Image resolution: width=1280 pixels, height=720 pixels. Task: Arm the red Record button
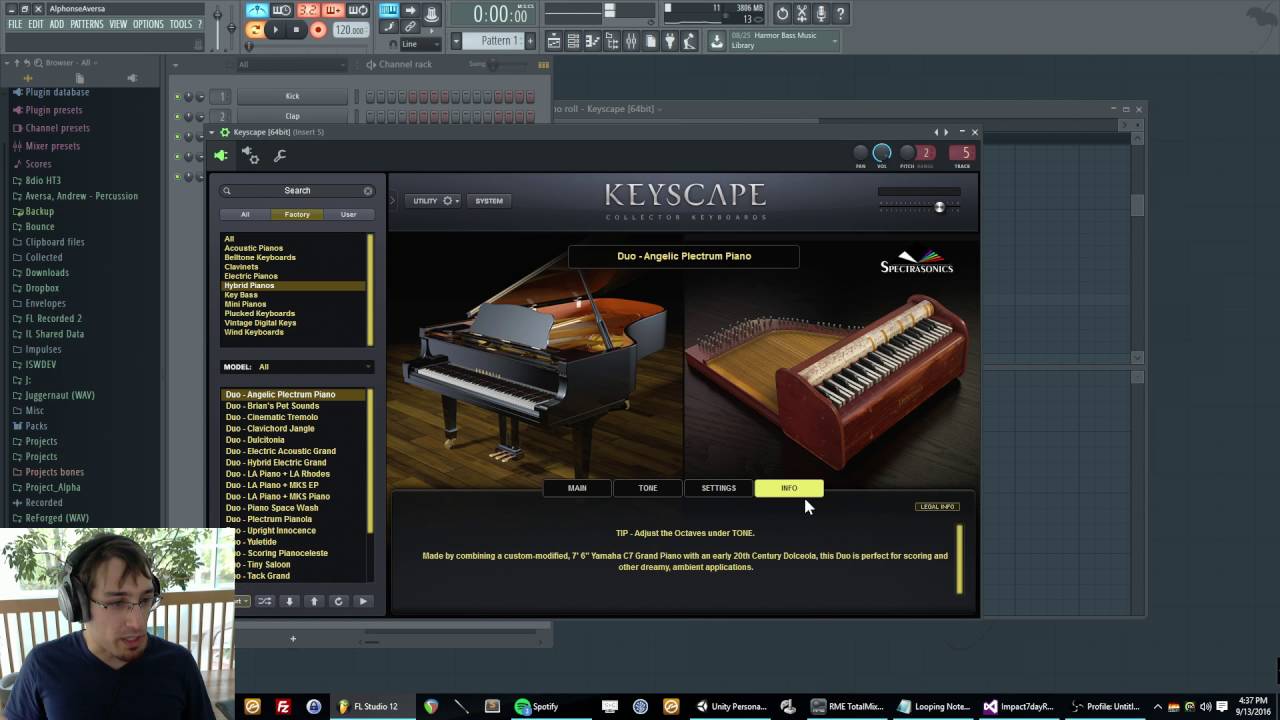coord(318,30)
